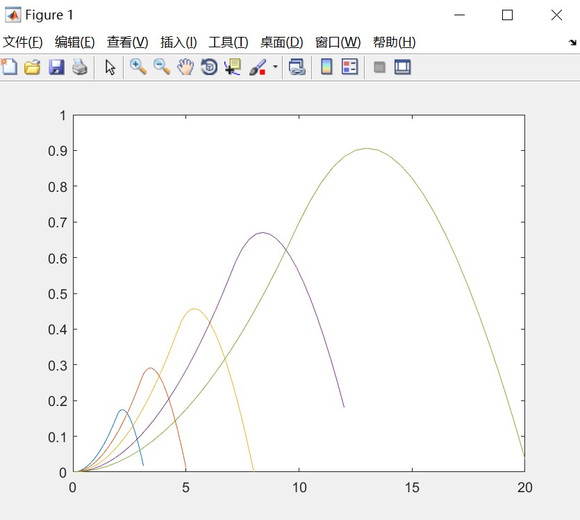580x520 pixels.
Task: Insert a colorbar using the toolbar icon
Action: pos(326,67)
